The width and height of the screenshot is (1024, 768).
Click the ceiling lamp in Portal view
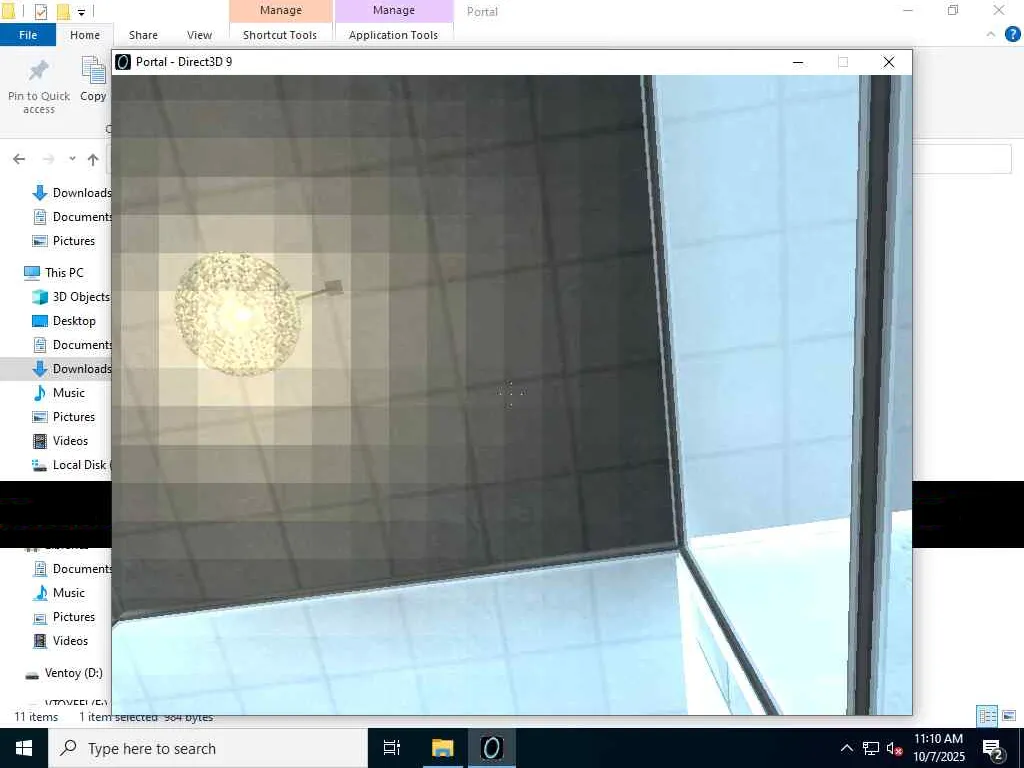click(x=239, y=314)
